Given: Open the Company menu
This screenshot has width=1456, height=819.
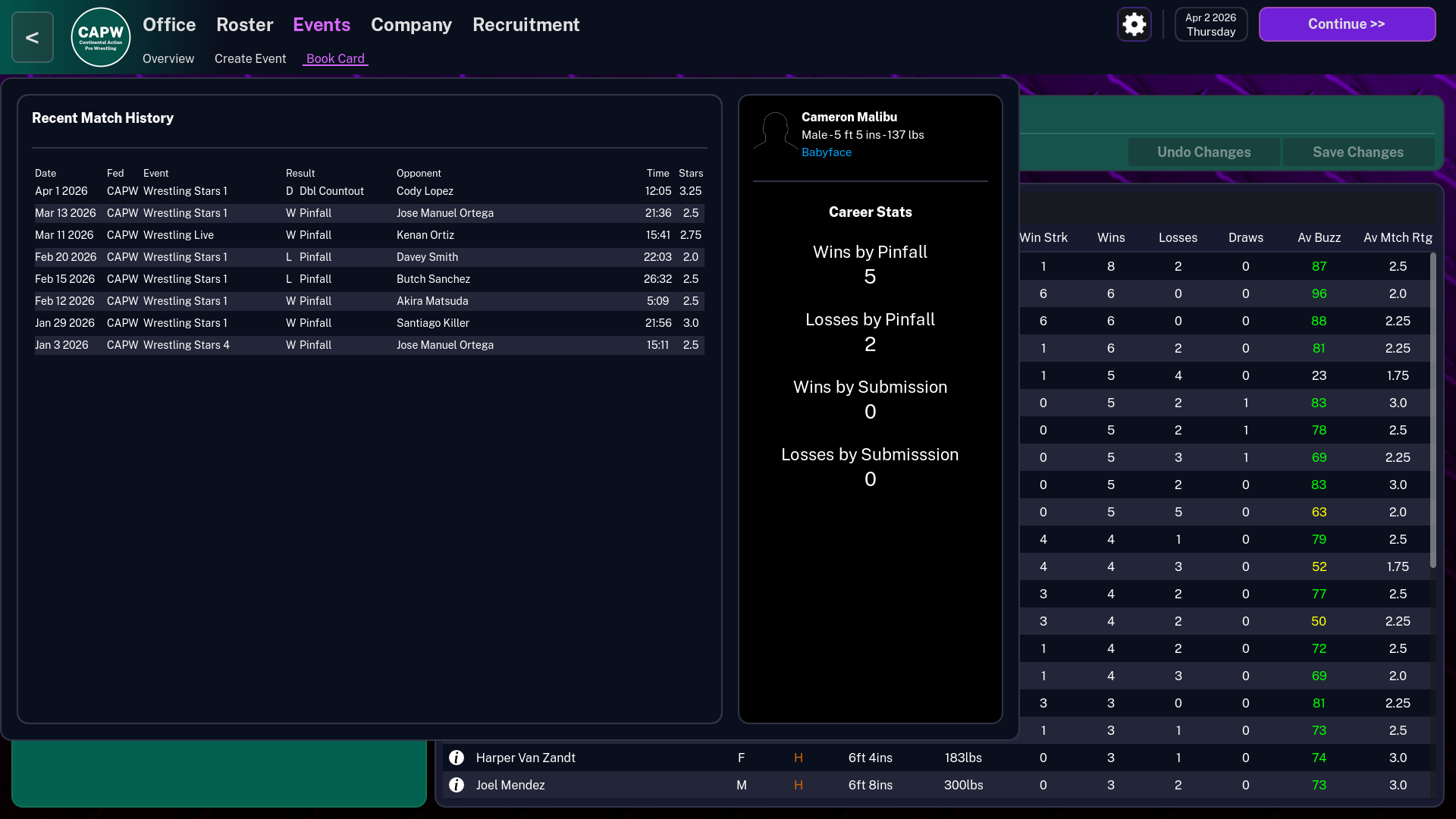Looking at the screenshot, I should pyautogui.click(x=411, y=24).
